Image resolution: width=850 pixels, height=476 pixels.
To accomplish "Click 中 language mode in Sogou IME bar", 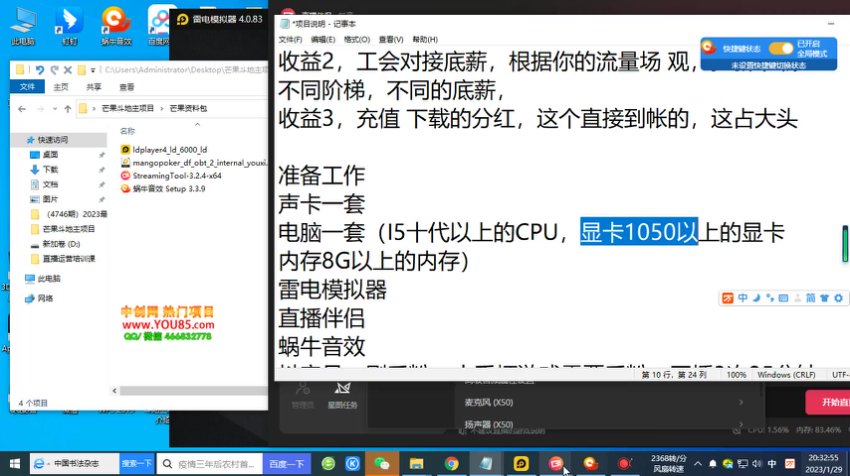I will tap(743, 298).
